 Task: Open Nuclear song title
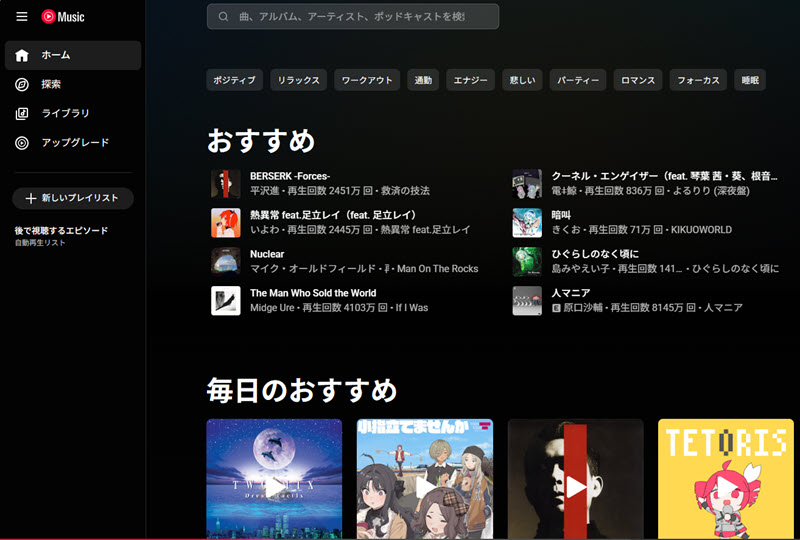click(x=267, y=254)
